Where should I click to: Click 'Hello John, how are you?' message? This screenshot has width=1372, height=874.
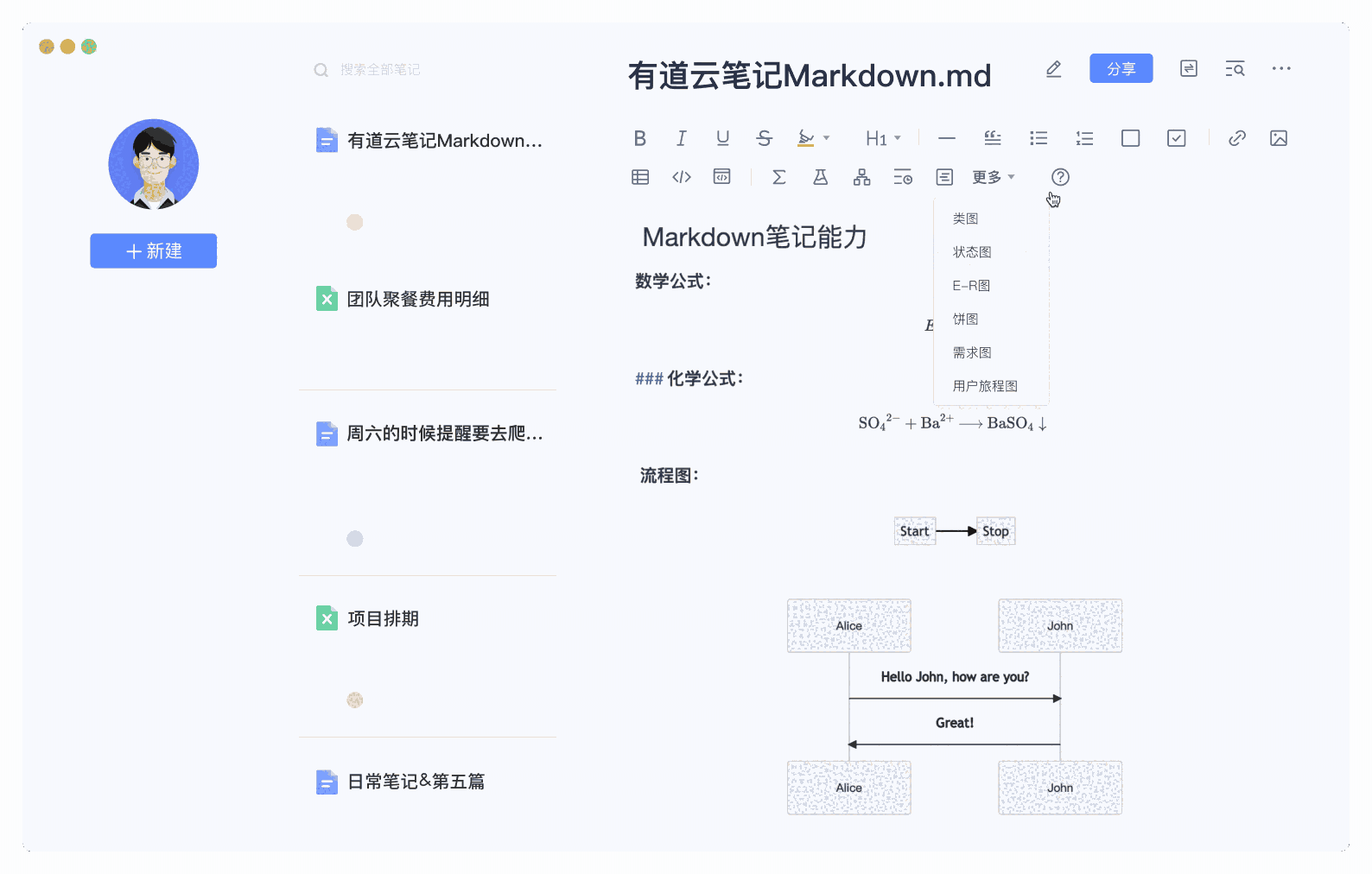[x=955, y=677]
